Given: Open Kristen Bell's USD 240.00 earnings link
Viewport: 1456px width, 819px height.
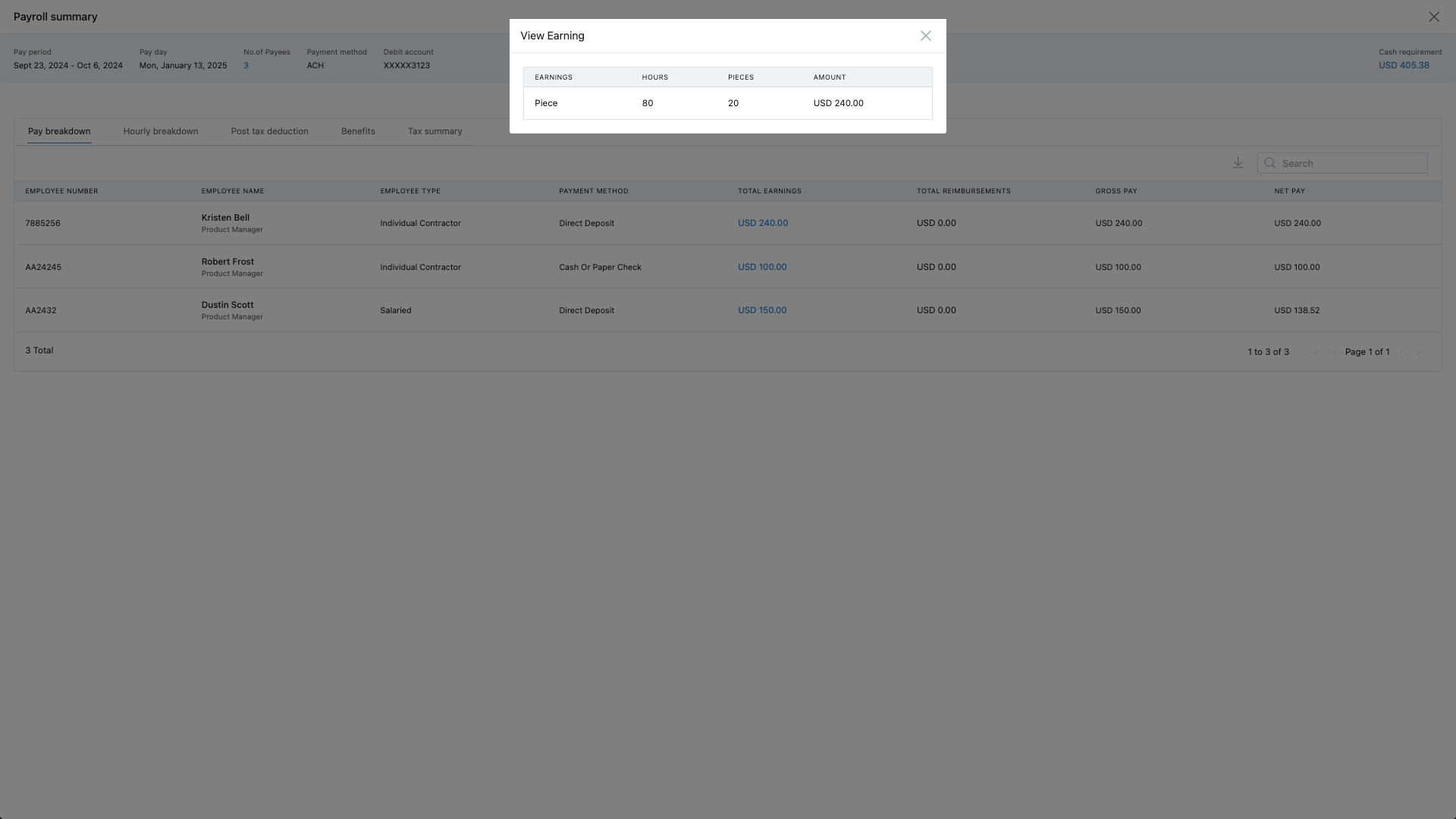Looking at the screenshot, I should point(762,223).
